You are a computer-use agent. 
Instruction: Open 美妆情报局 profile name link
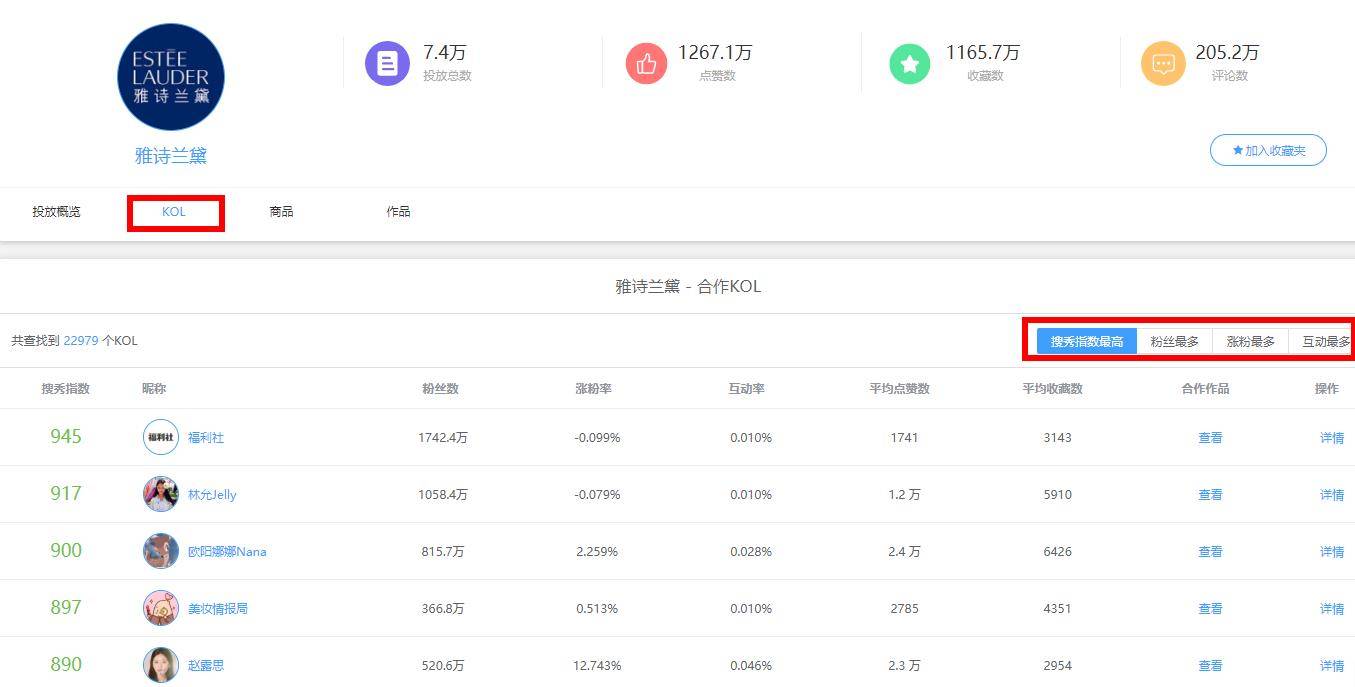click(x=218, y=609)
